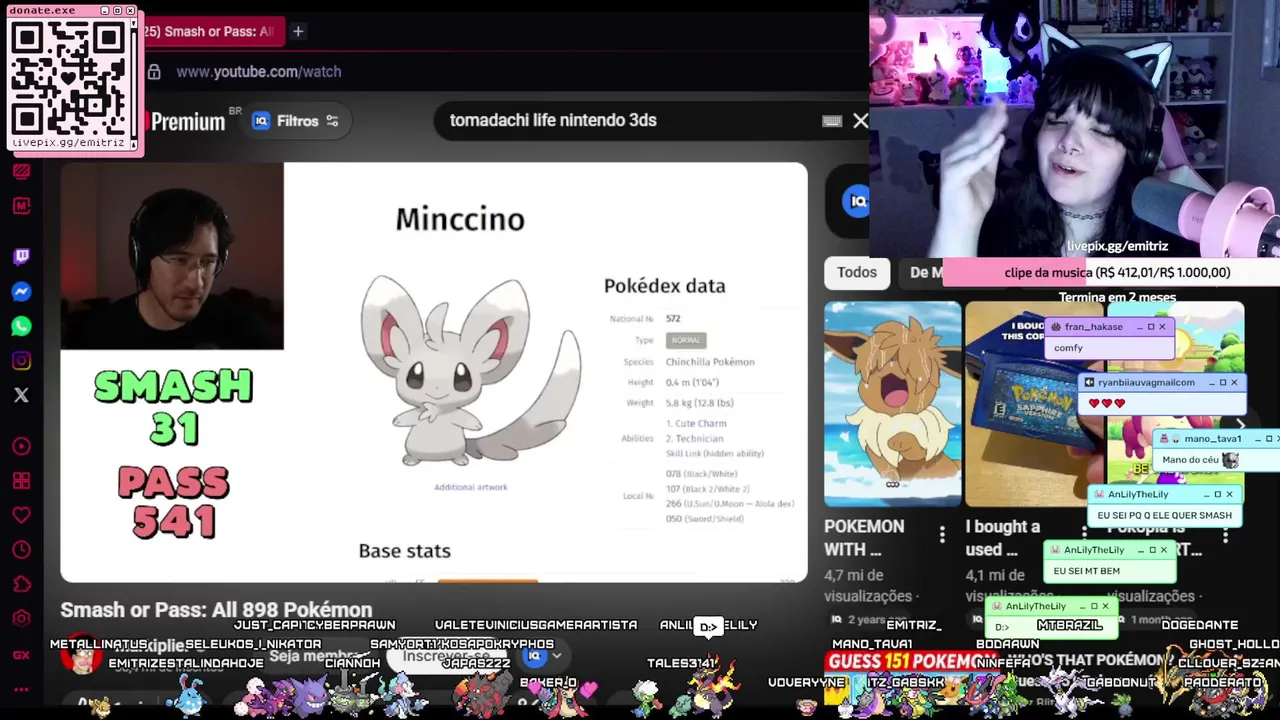
Task: Open extensions cube icon in sidebar
Action: click(x=21, y=584)
